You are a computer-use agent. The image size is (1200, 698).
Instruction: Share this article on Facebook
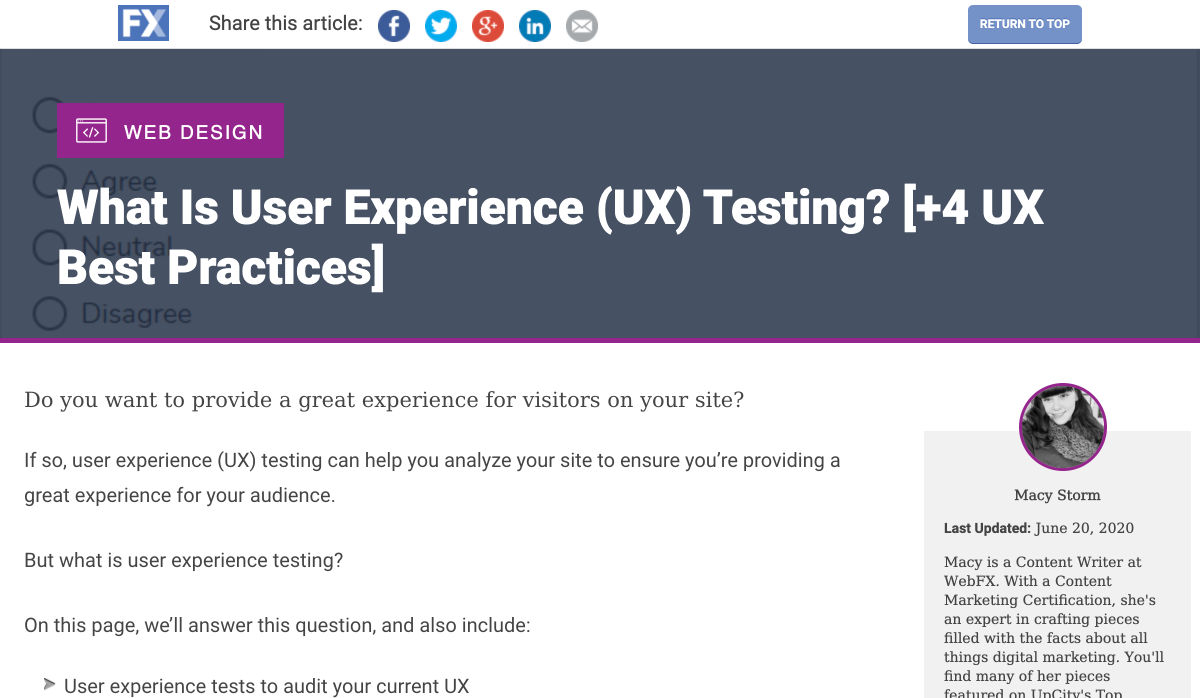[394, 26]
